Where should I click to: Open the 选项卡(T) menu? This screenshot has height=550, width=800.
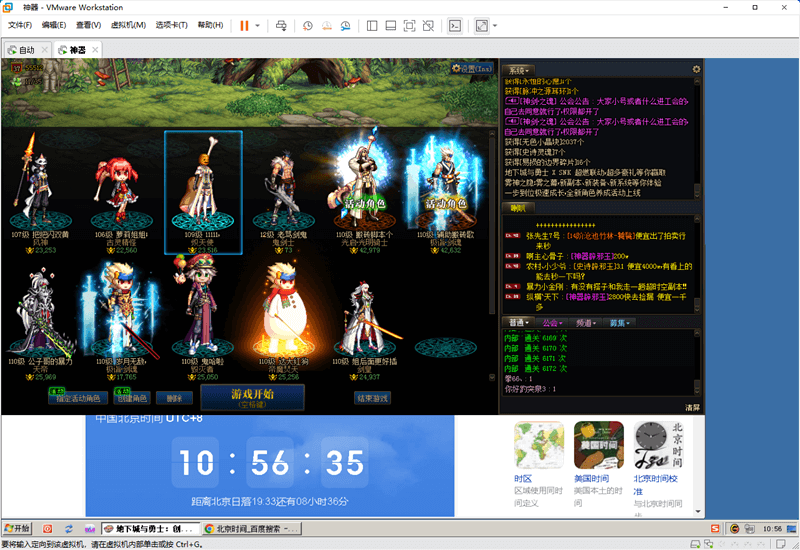[171, 25]
